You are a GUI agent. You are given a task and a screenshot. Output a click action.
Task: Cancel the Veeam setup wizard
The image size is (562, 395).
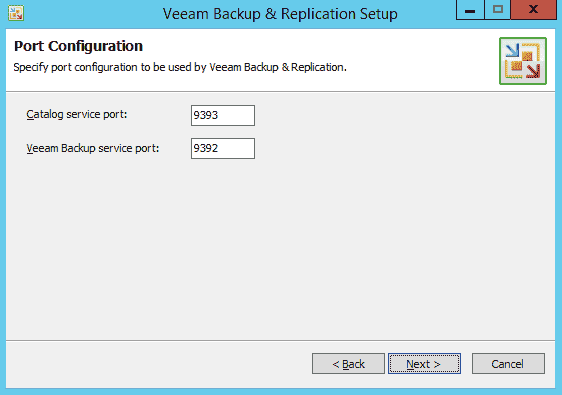pyautogui.click(x=508, y=364)
